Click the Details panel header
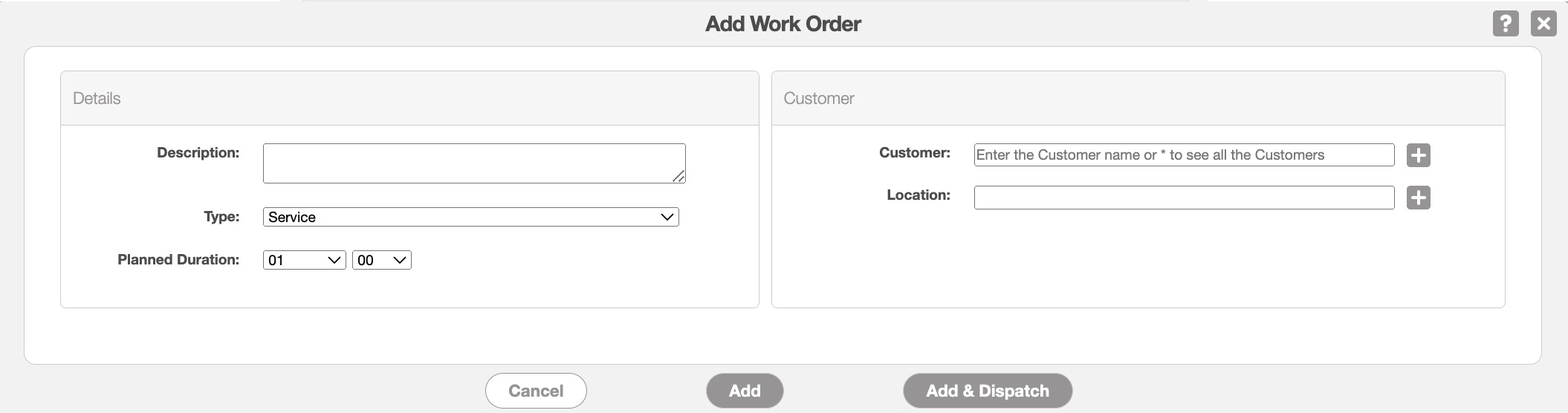 point(97,98)
